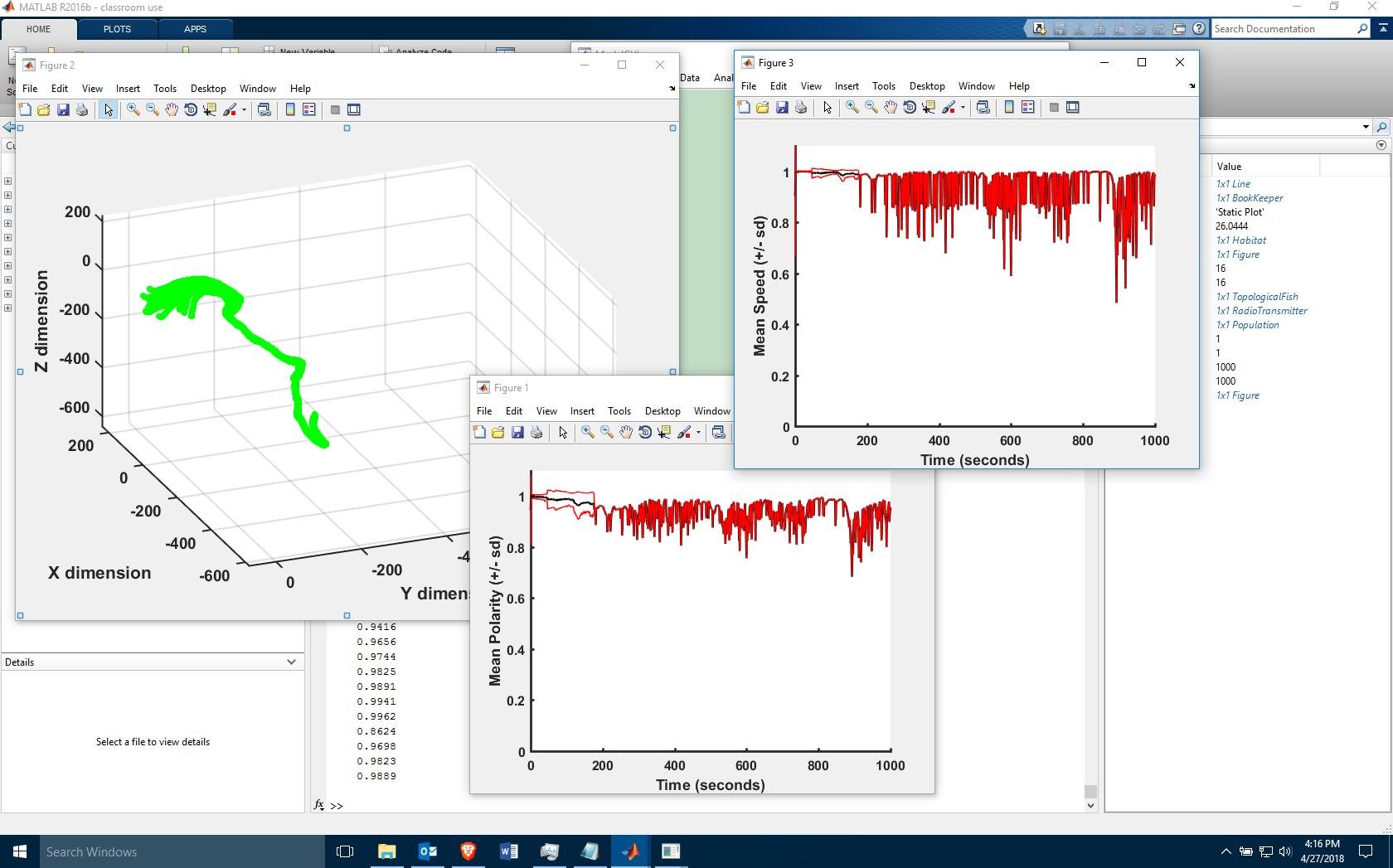
Task: Click New Figure icon in Figure 2 toolbar
Action: [25, 109]
